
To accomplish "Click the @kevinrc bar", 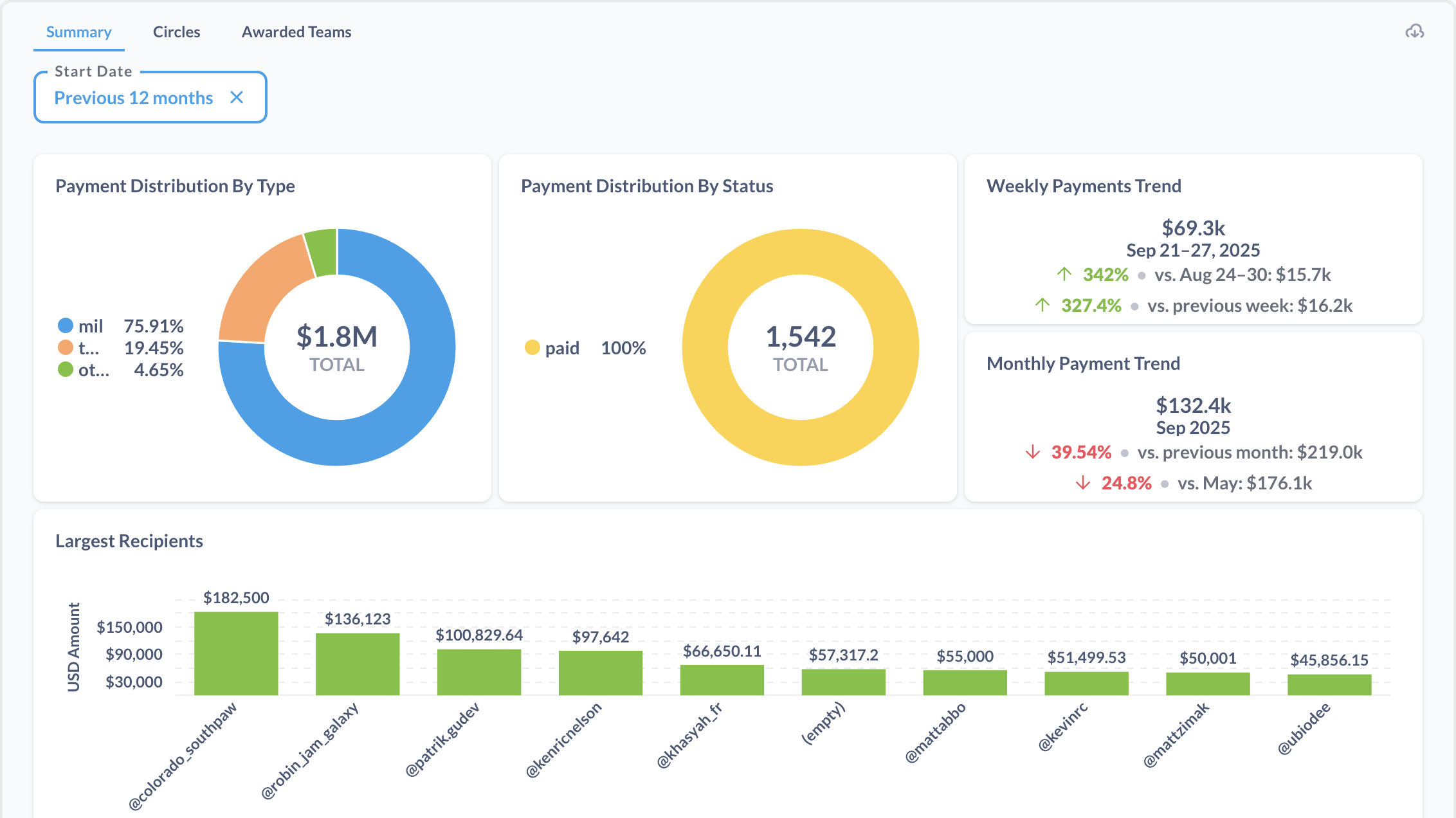I will coord(1087,684).
